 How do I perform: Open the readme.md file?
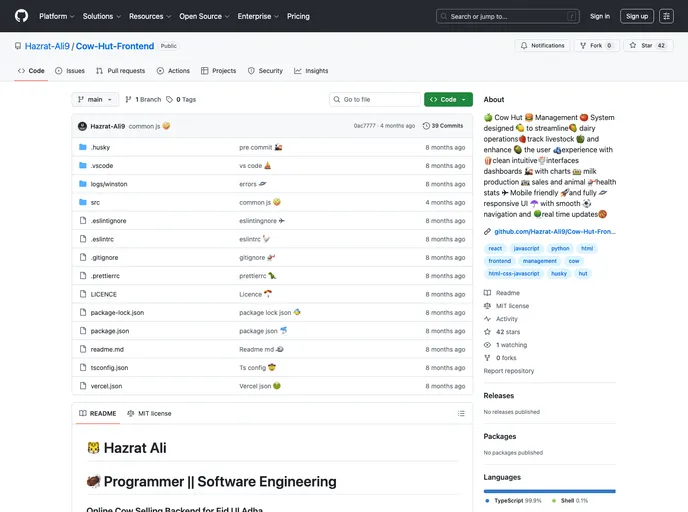107,350
